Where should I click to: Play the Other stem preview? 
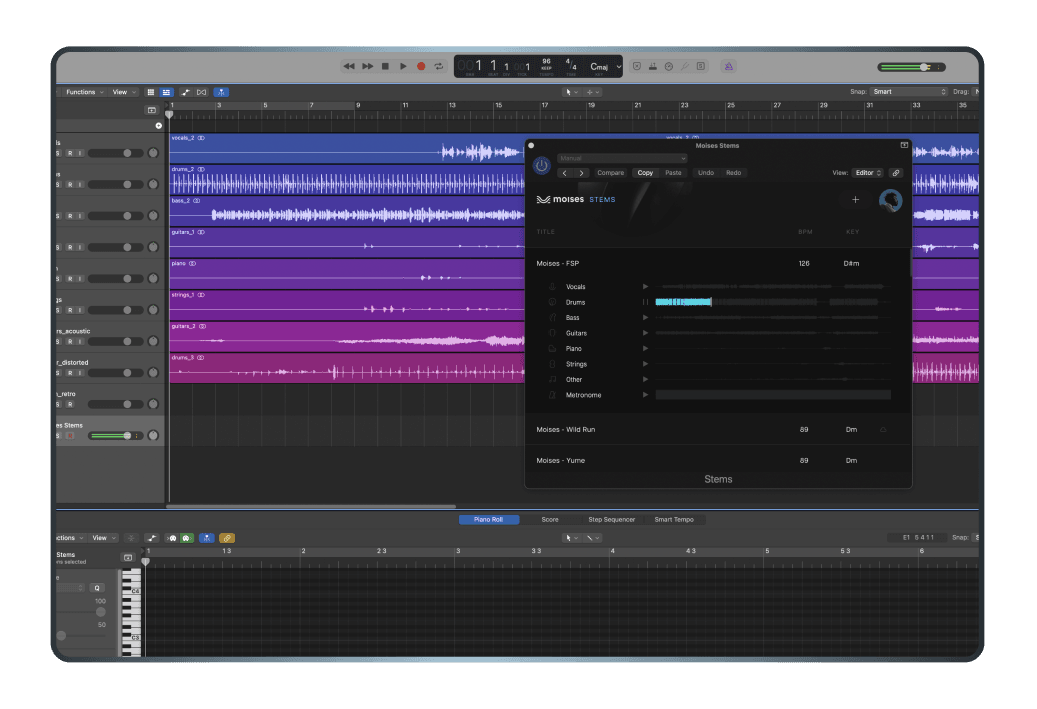pyautogui.click(x=645, y=379)
